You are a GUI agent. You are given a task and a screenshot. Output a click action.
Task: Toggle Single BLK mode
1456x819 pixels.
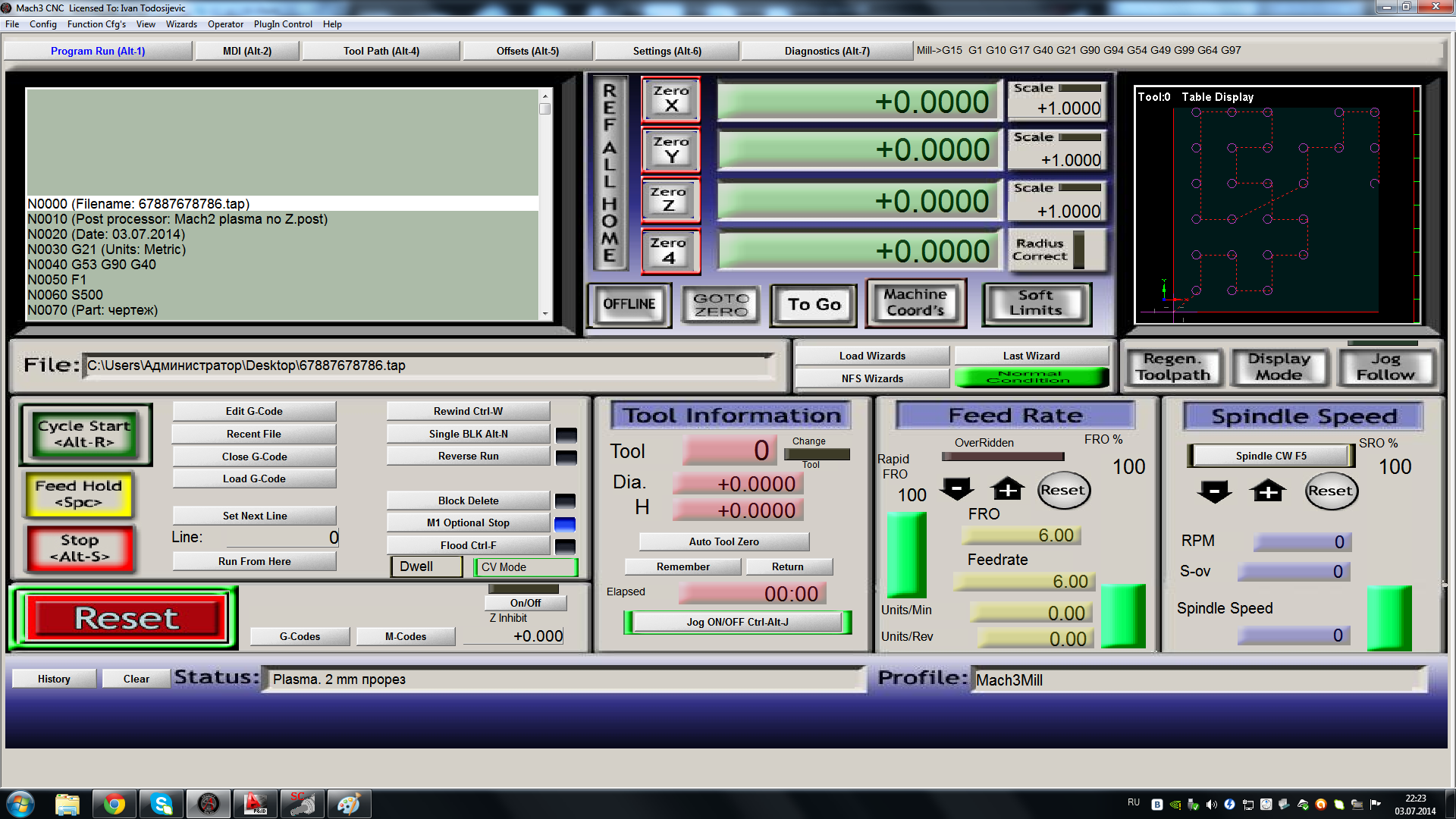pyautogui.click(x=468, y=434)
